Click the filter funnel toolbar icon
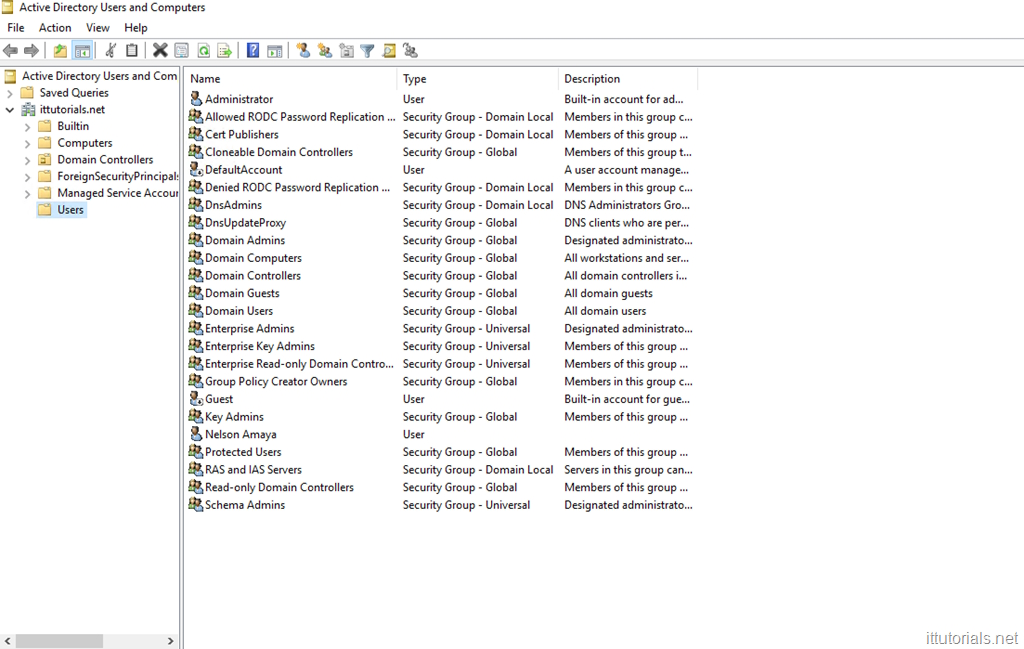The width and height of the screenshot is (1024, 649). (367, 50)
